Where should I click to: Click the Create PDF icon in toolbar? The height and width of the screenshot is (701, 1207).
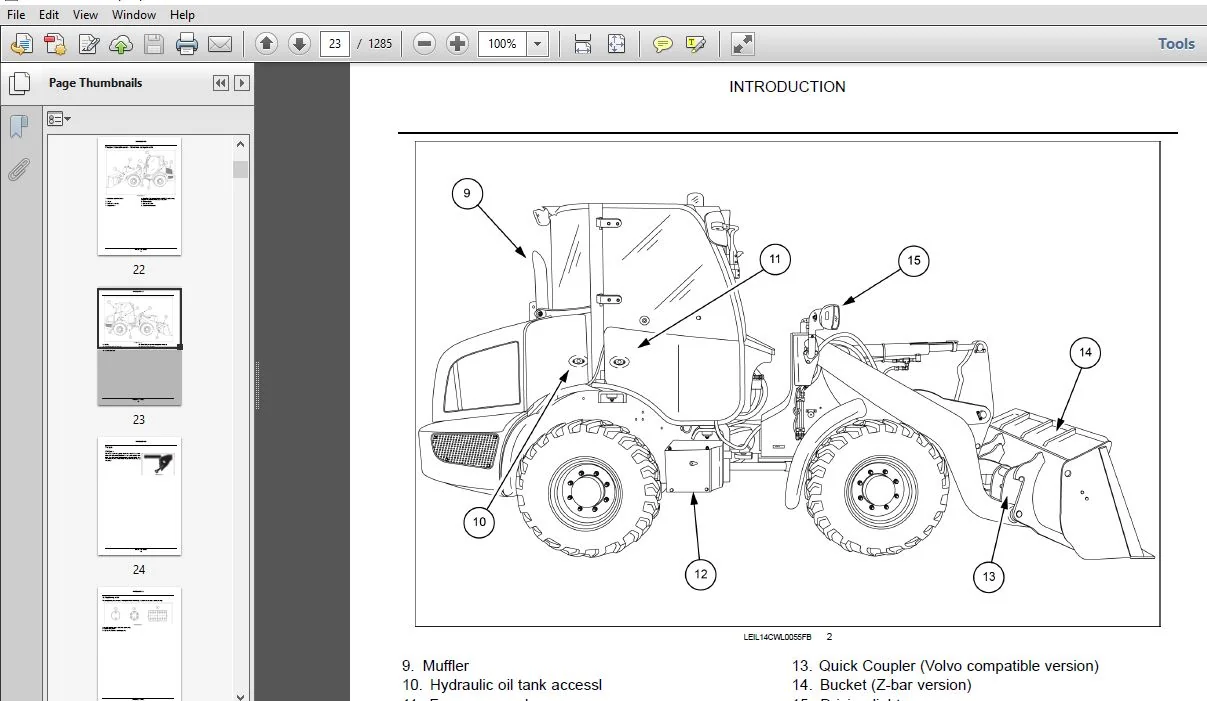pyautogui.click(x=22, y=44)
